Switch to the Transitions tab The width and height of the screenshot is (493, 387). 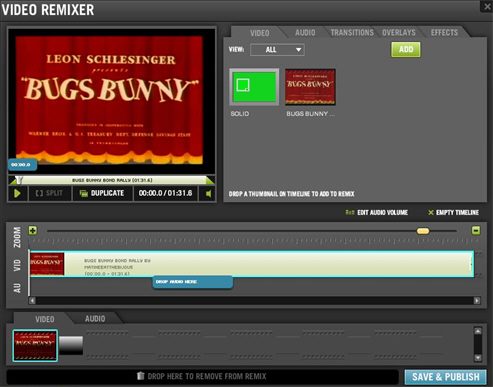coord(352,33)
